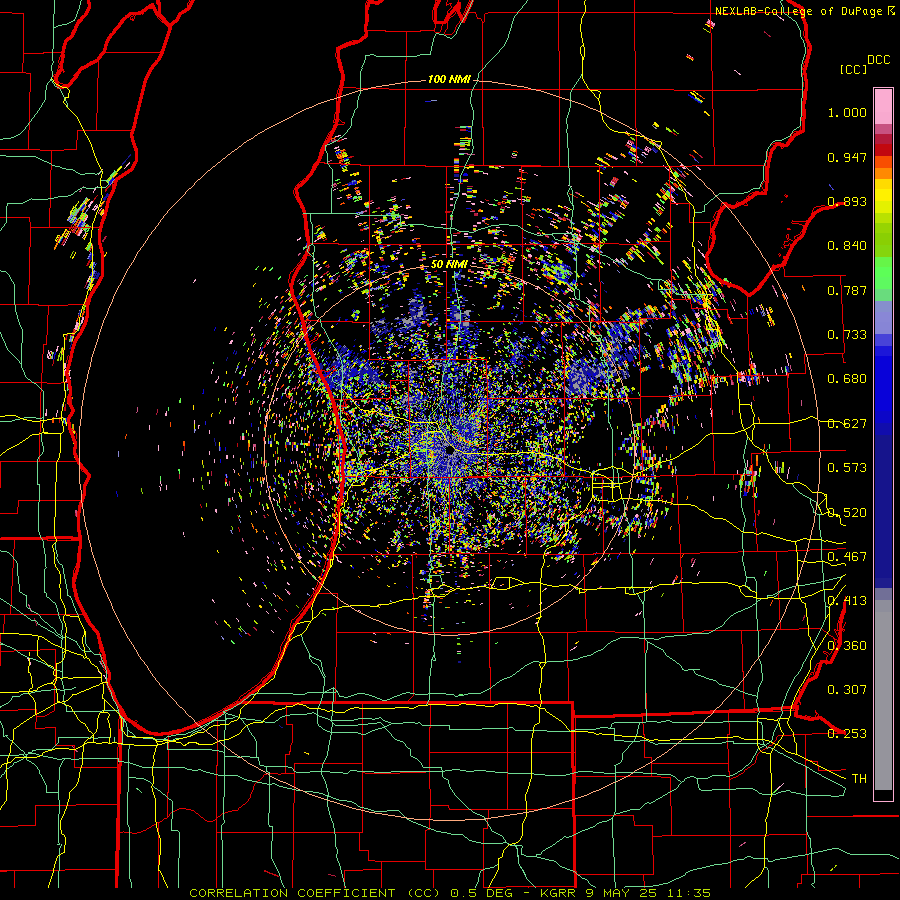Click the 0.893 legend value

(847, 201)
